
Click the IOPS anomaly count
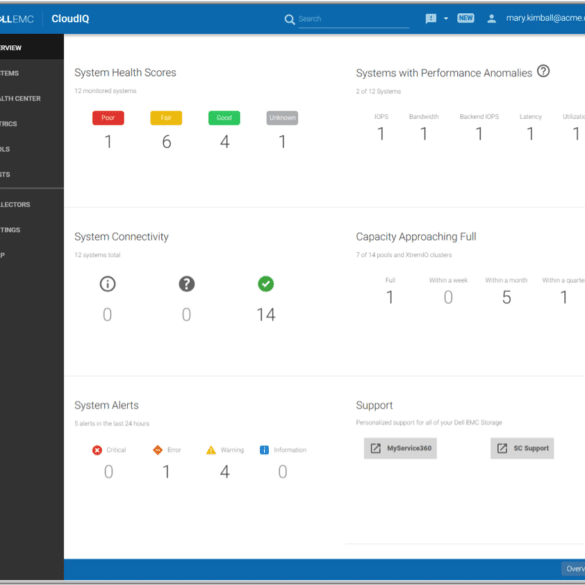point(381,134)
